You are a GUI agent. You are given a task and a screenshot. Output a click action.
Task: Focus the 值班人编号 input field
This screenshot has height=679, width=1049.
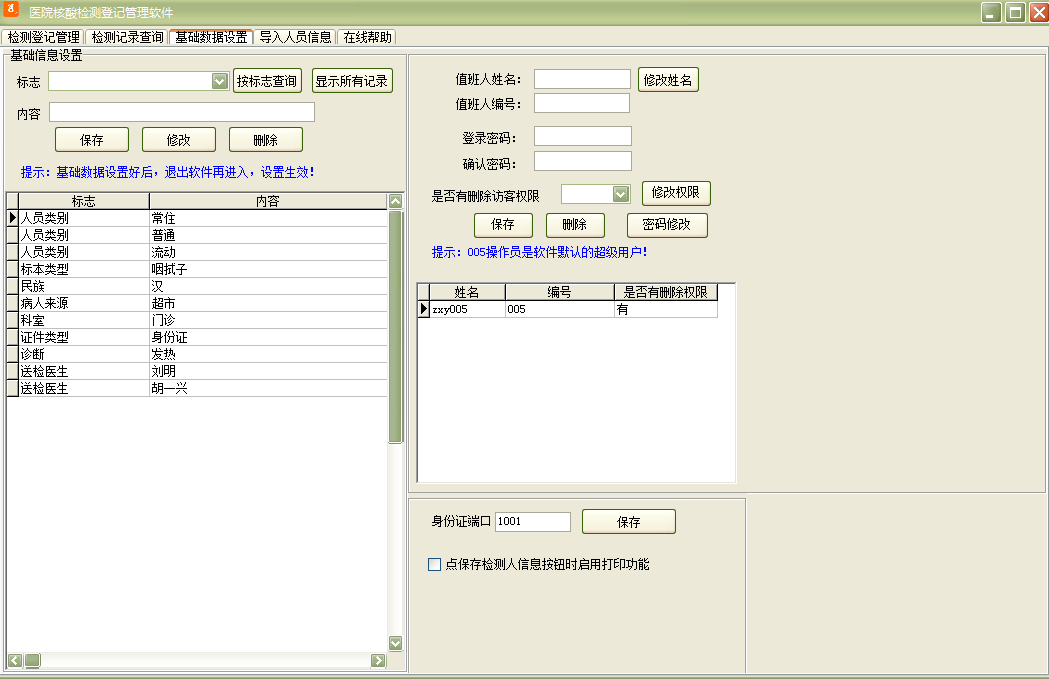(x=582, y=103)
